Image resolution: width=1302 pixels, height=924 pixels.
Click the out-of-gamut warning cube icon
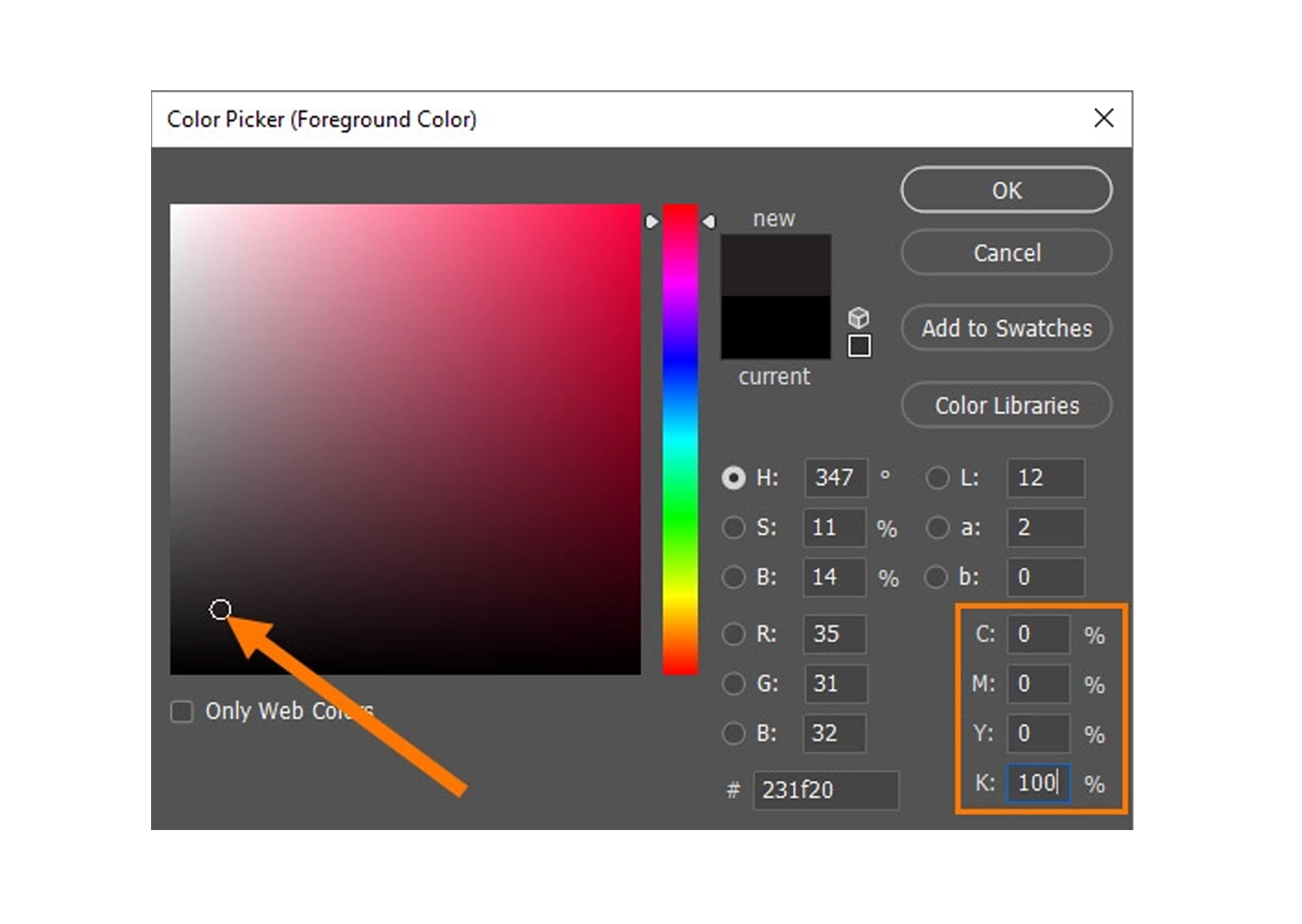tap(858, 318)
